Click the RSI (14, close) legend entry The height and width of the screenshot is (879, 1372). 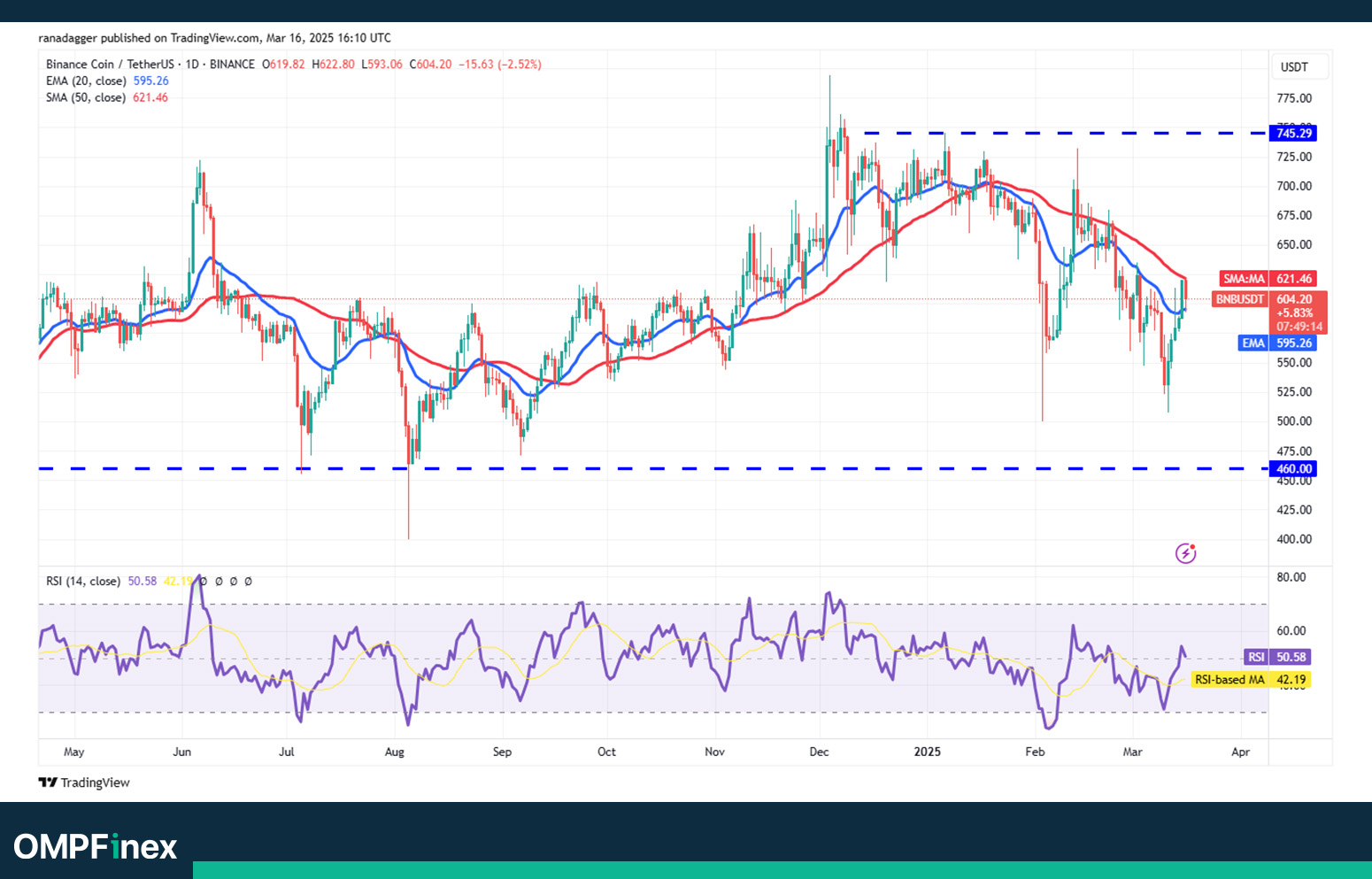pos(83,582)
